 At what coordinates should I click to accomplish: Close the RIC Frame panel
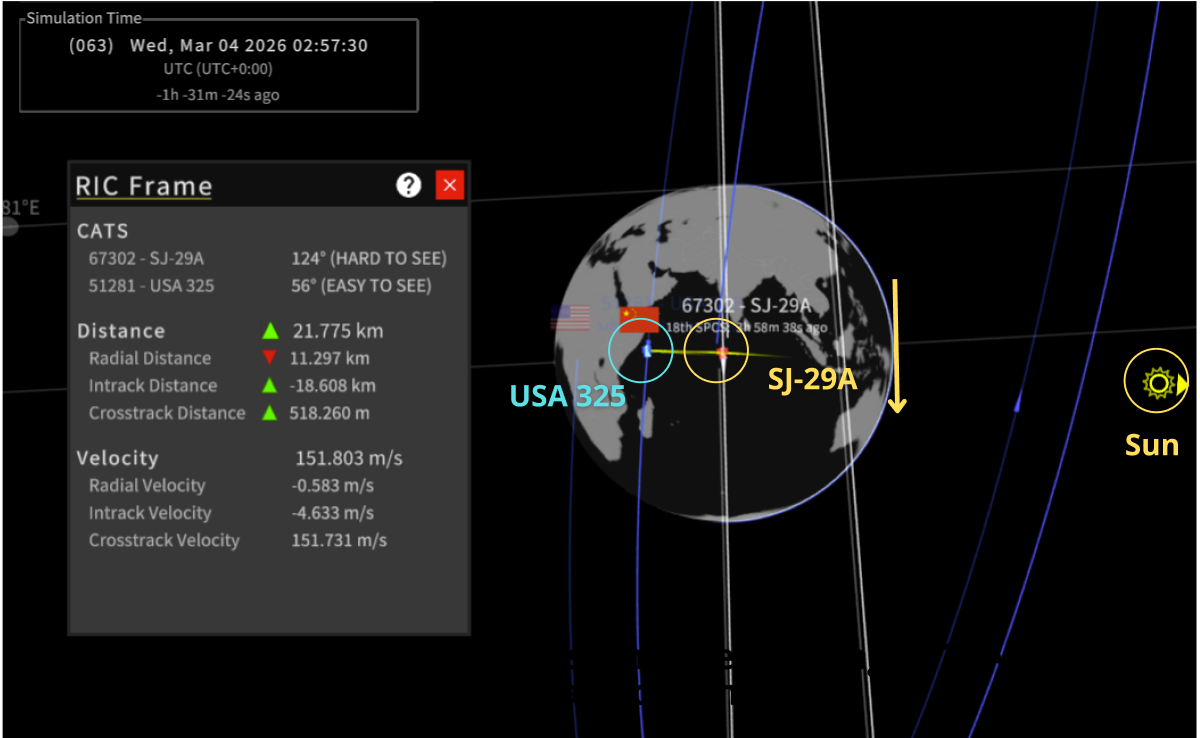[449, 185]
